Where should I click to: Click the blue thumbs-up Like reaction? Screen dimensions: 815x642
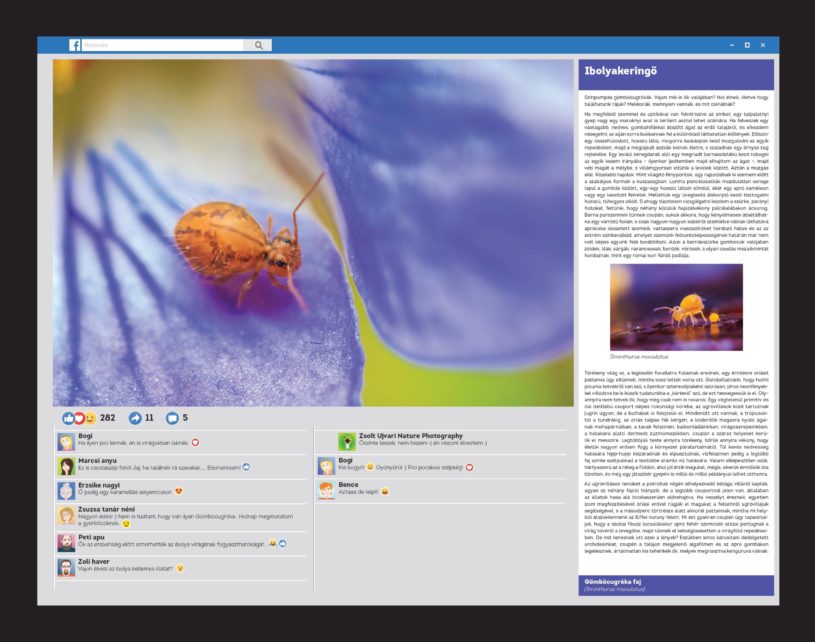(x=68, y=418)
